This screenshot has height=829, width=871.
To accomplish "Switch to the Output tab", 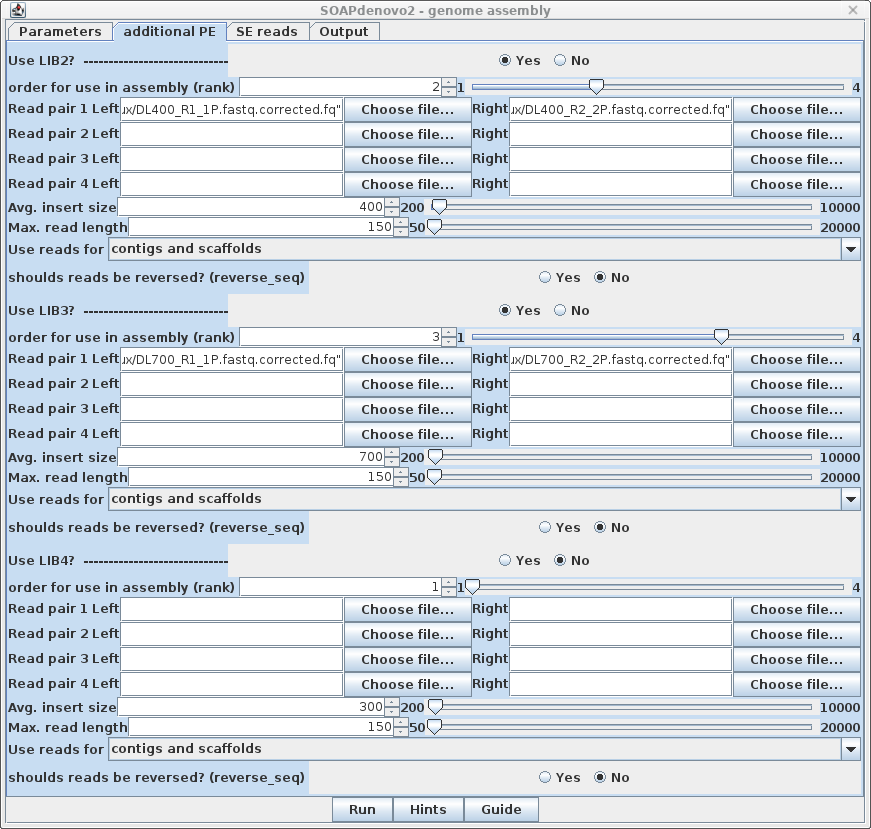I will click(344, 31).
